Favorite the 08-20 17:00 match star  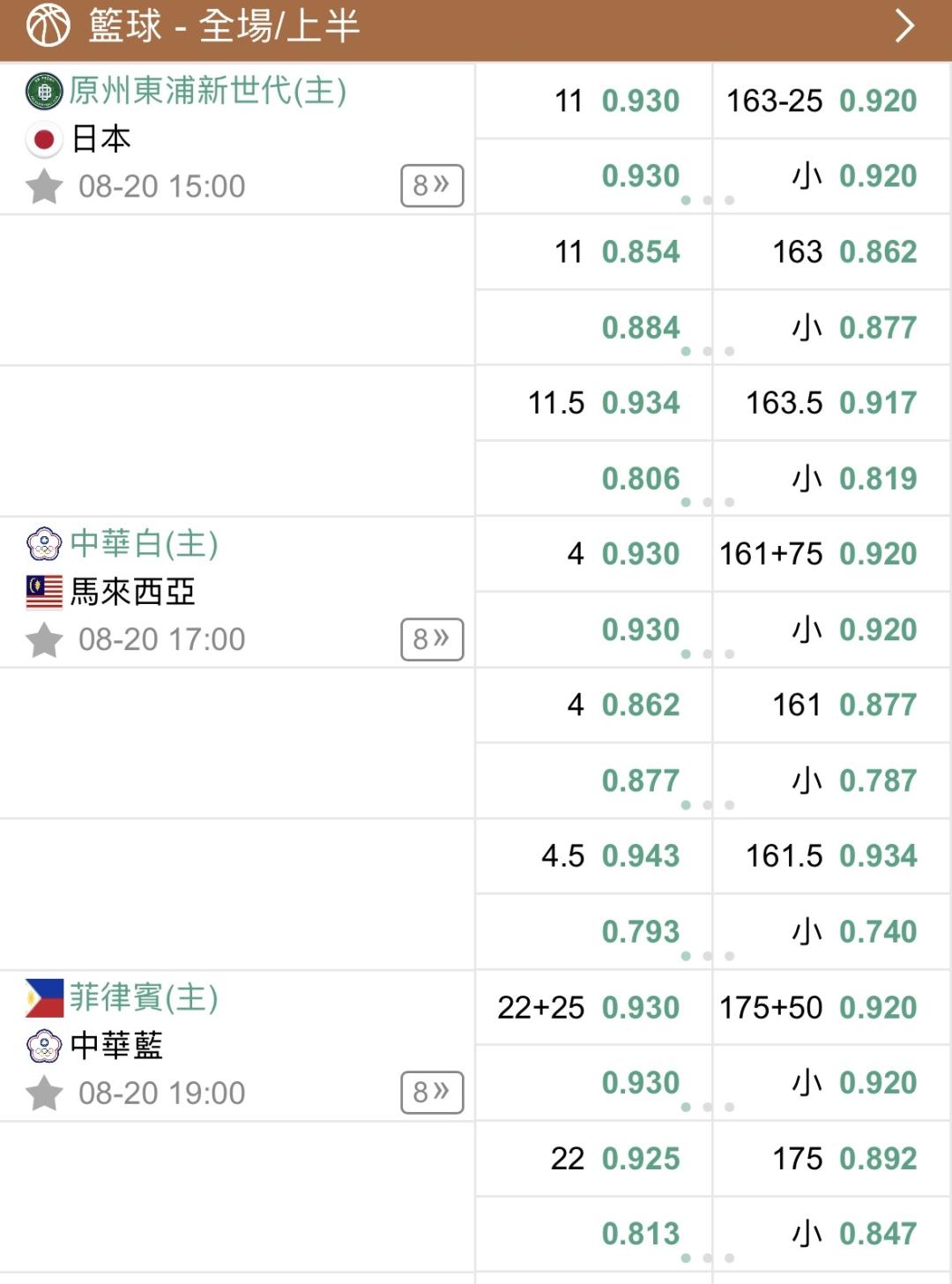pyautogui.click(x=44, y=640)
